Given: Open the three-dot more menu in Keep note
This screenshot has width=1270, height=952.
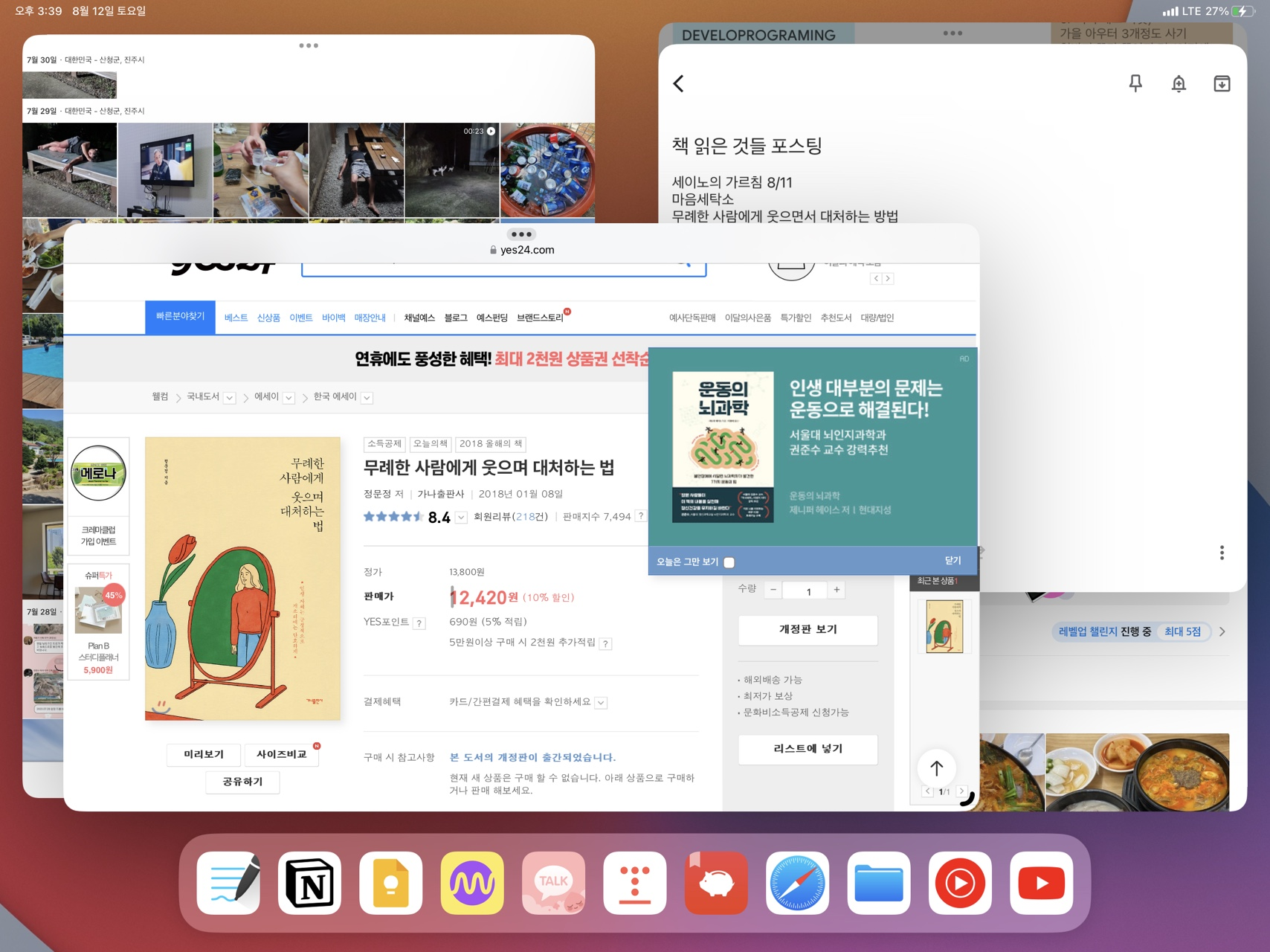Looking at the screenshot, I should (1222, 553).
